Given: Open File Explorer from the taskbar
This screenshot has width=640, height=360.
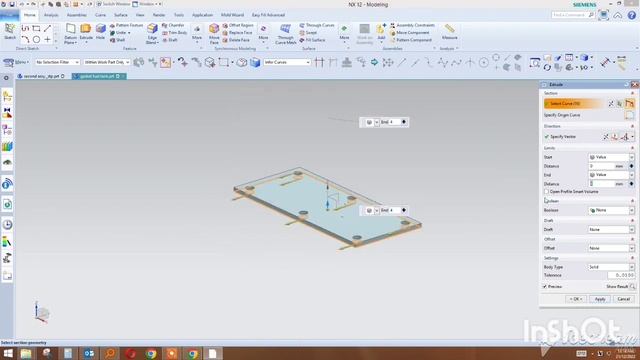Looking at the screenshot, I should (x=26, y=353).
